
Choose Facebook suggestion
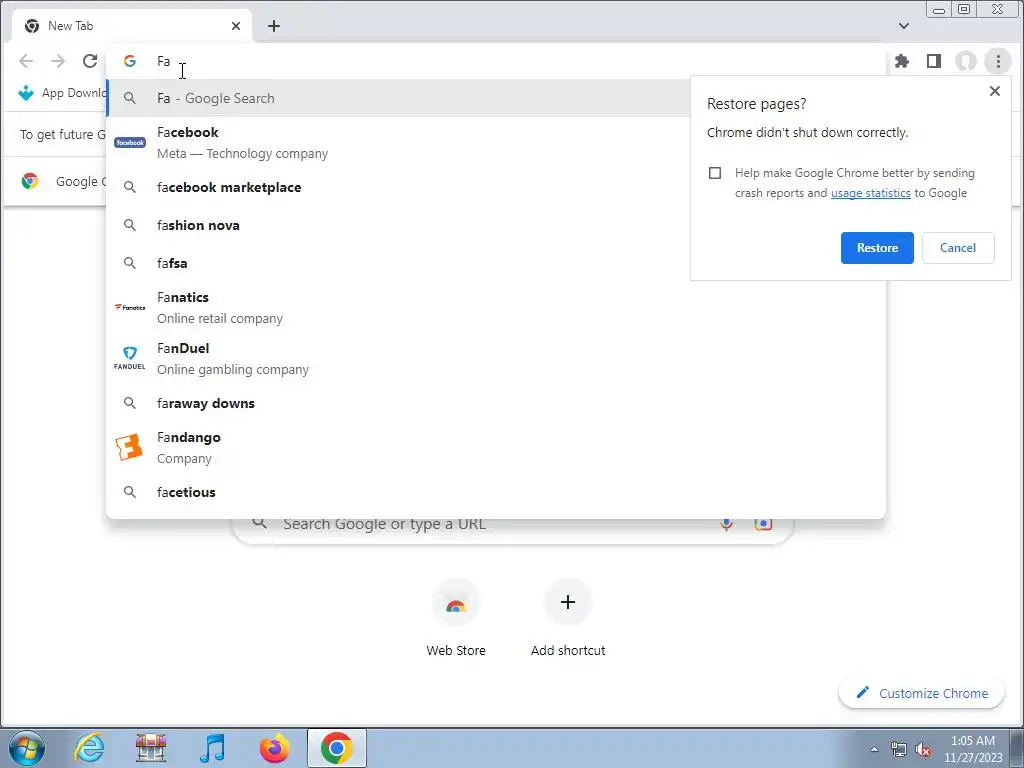pos(398,142)
